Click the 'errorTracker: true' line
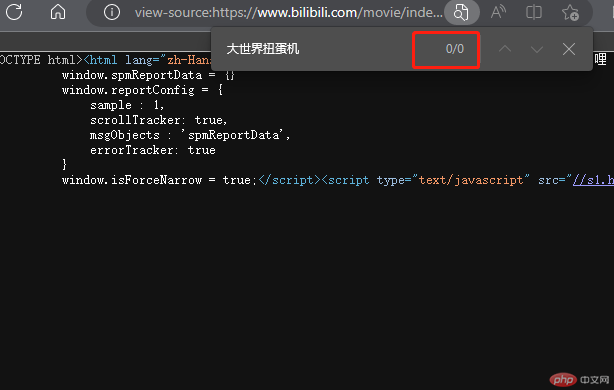 pos(153,150)
